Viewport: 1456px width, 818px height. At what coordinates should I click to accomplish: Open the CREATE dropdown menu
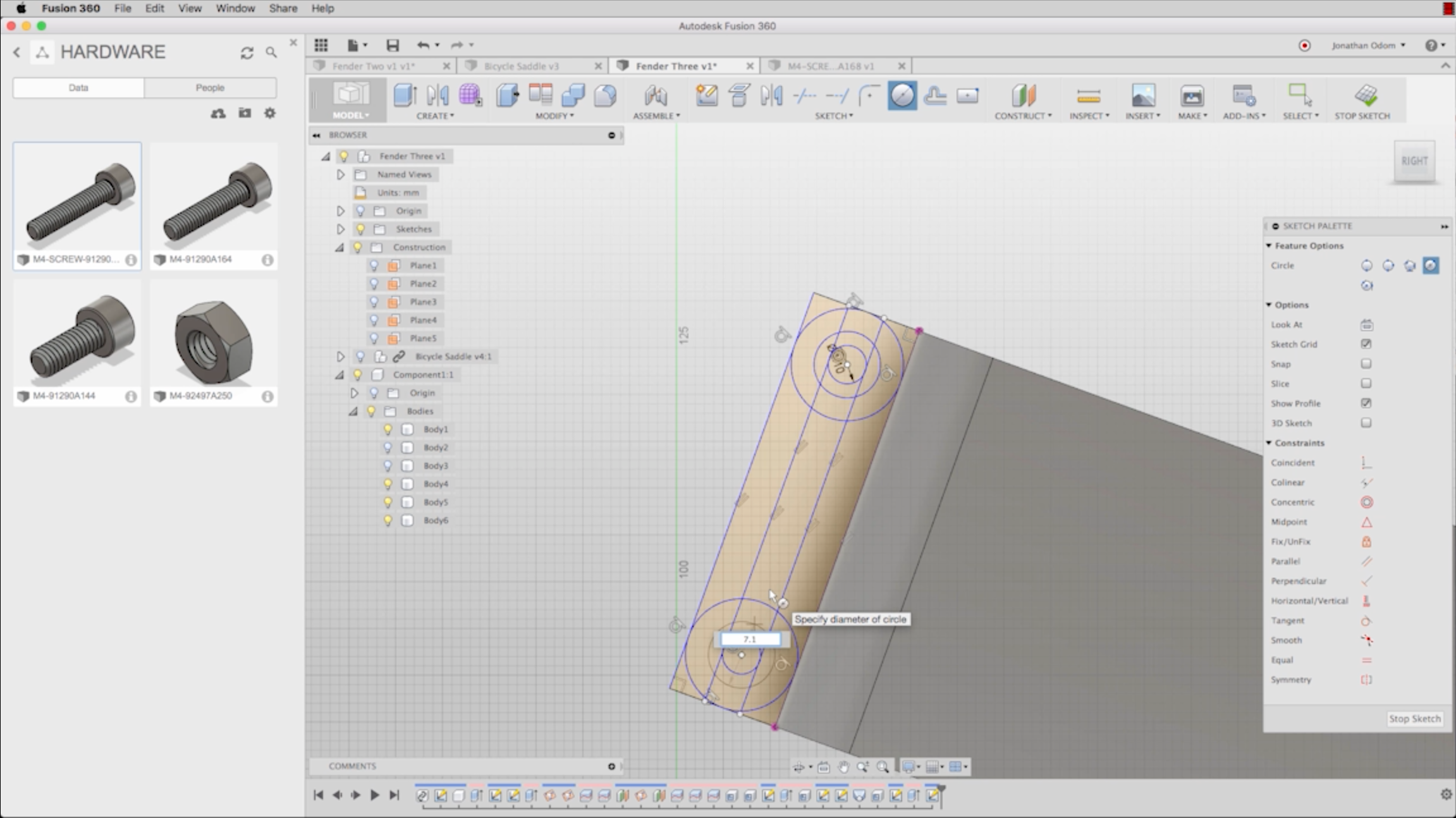434,116
